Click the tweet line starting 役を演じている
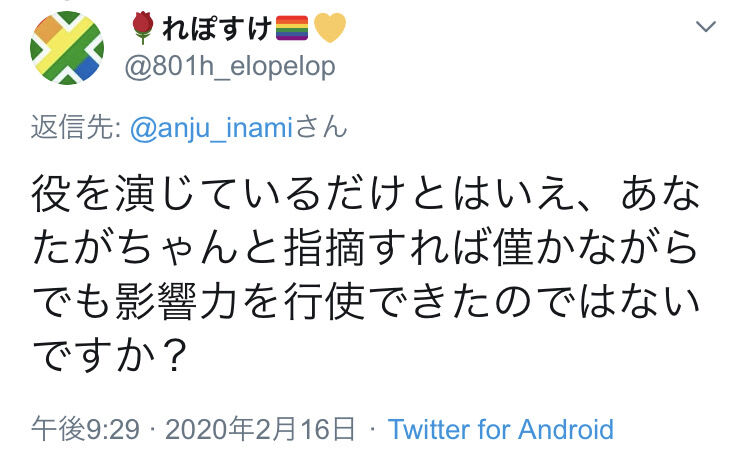Screen dimensions: 750x472 click(366, 194)
